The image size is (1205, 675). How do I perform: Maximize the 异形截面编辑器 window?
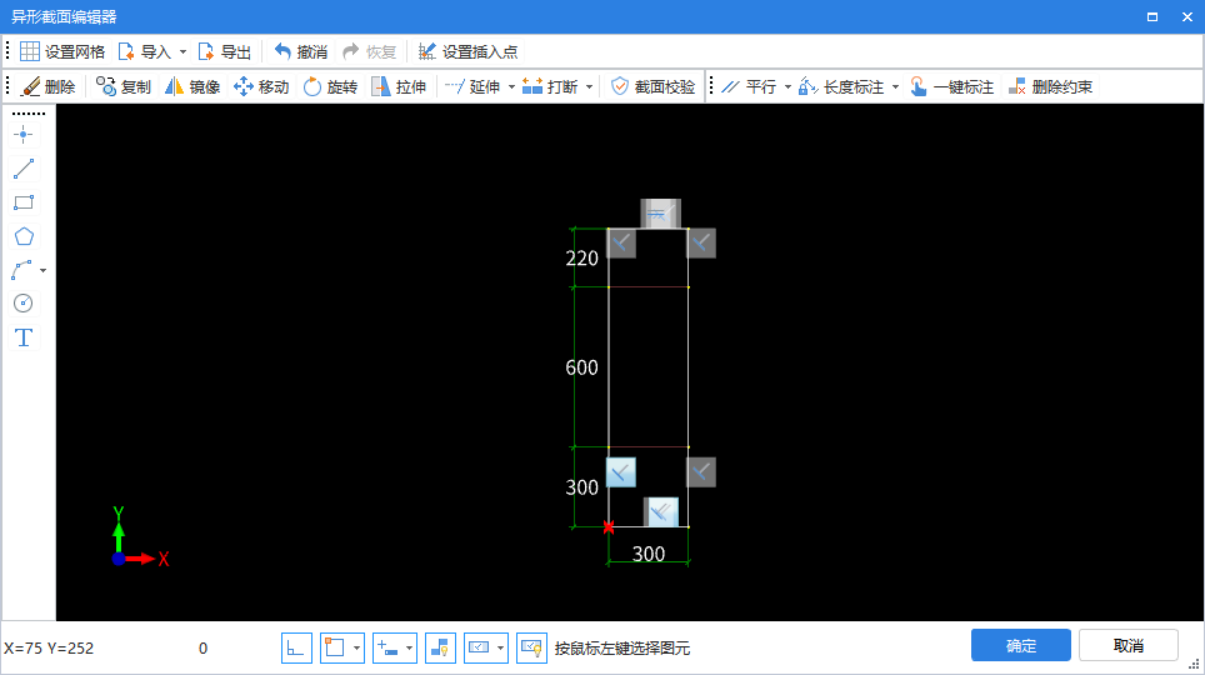(1152, 17)
